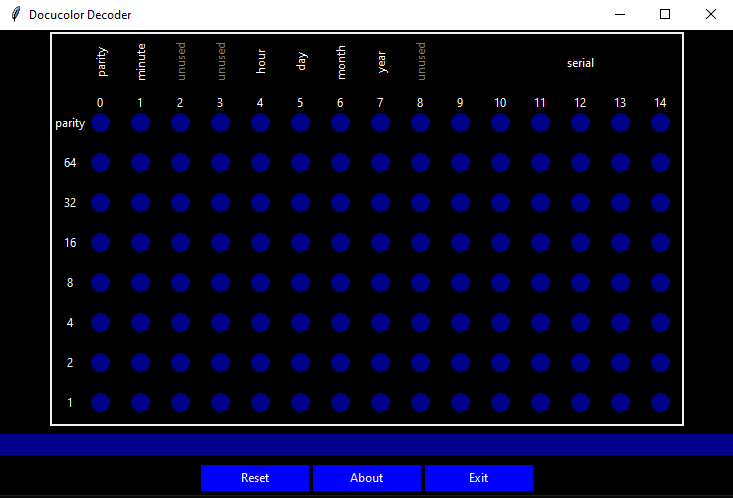733x498 pixels.
Task: Close the Docucolor Decoder window
Action: click(x=711, y=14)
